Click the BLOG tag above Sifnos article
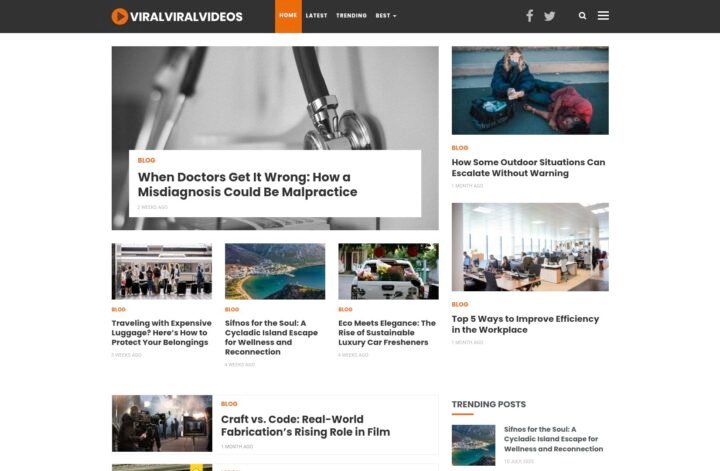The height and width of the screenshot is (471, 720). [x=232, y=309]
